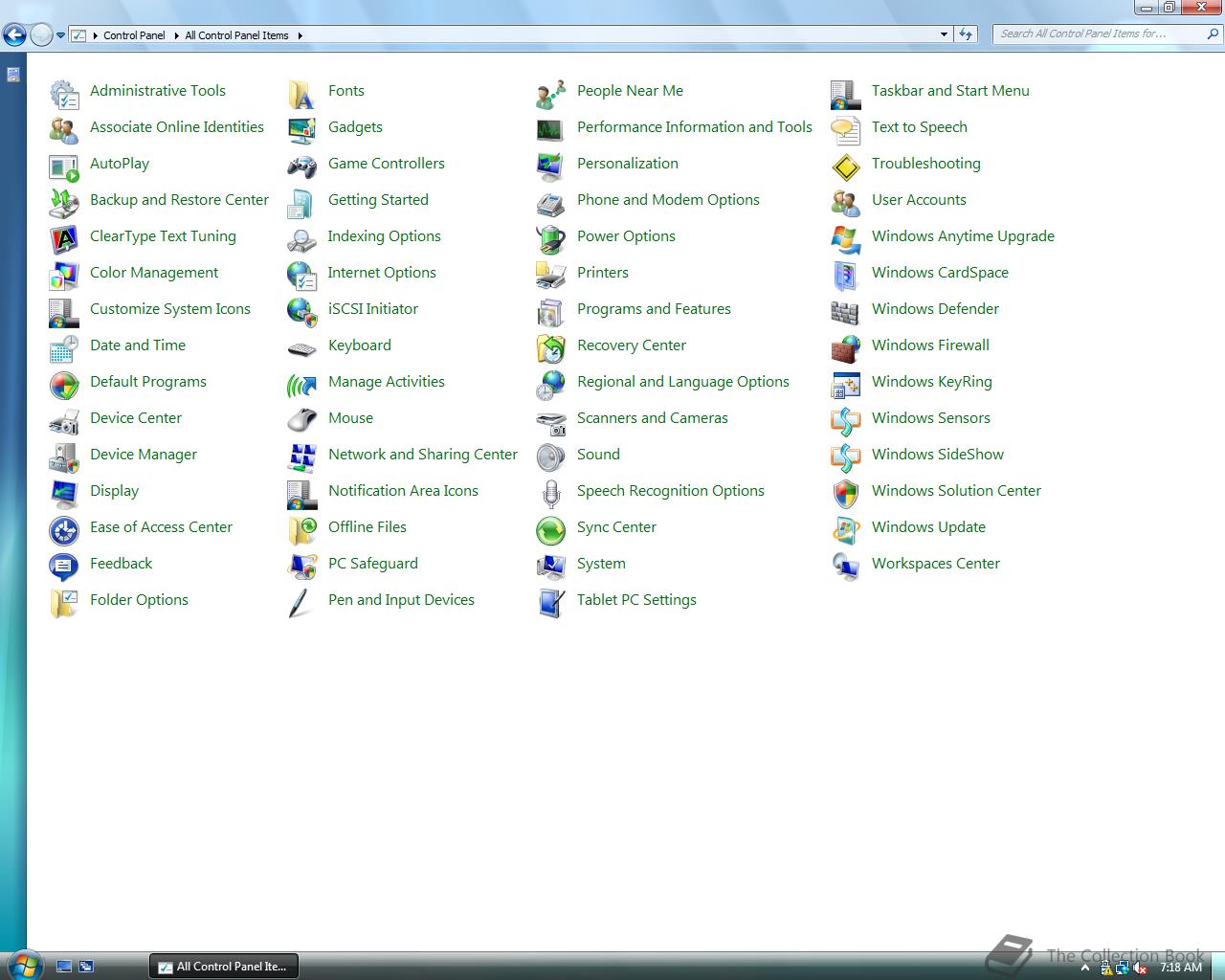Image resolution: width=1225 pixels, height=980 pixels.
Task: Open the Taskbar and Start Menu icon
Action: coord(845,94)
